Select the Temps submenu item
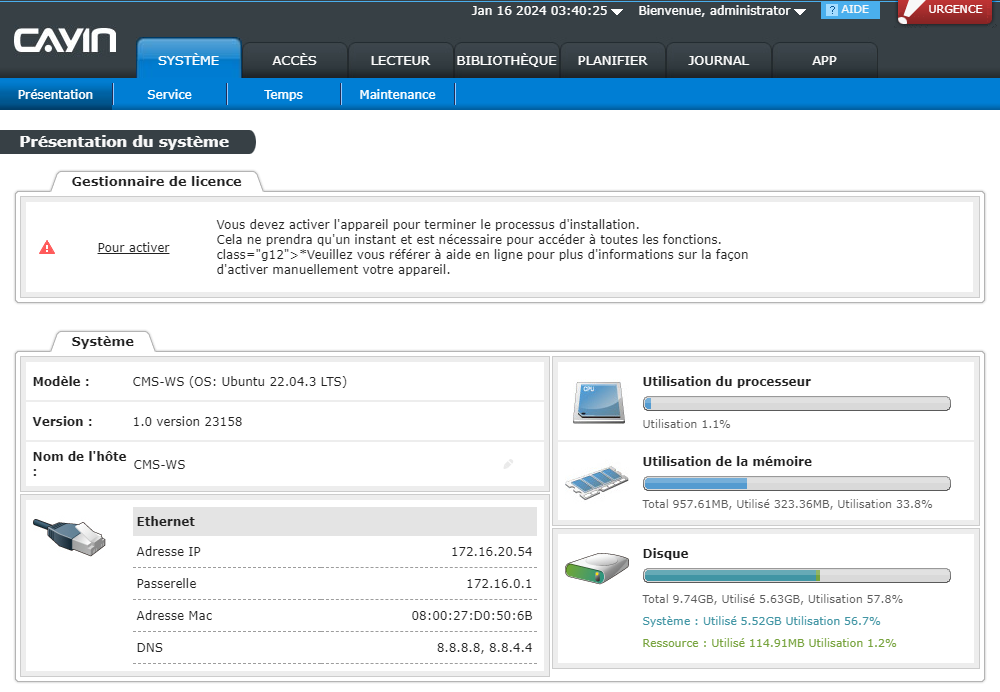 [x=283, y=94]
